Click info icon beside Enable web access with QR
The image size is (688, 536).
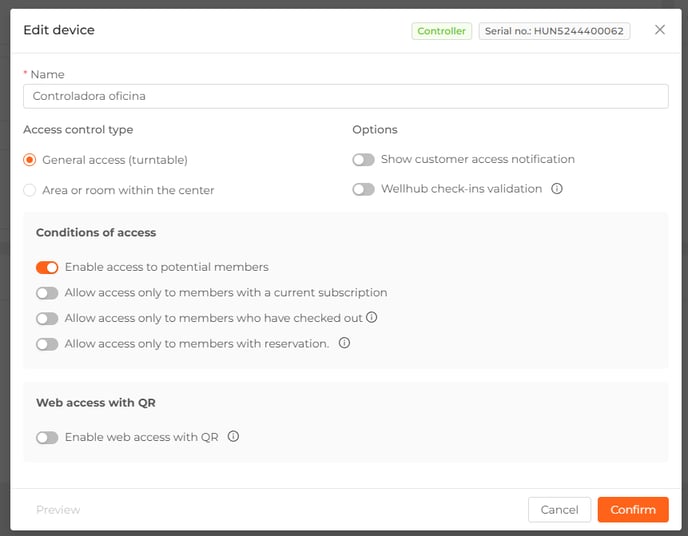(x=233, y=436)
